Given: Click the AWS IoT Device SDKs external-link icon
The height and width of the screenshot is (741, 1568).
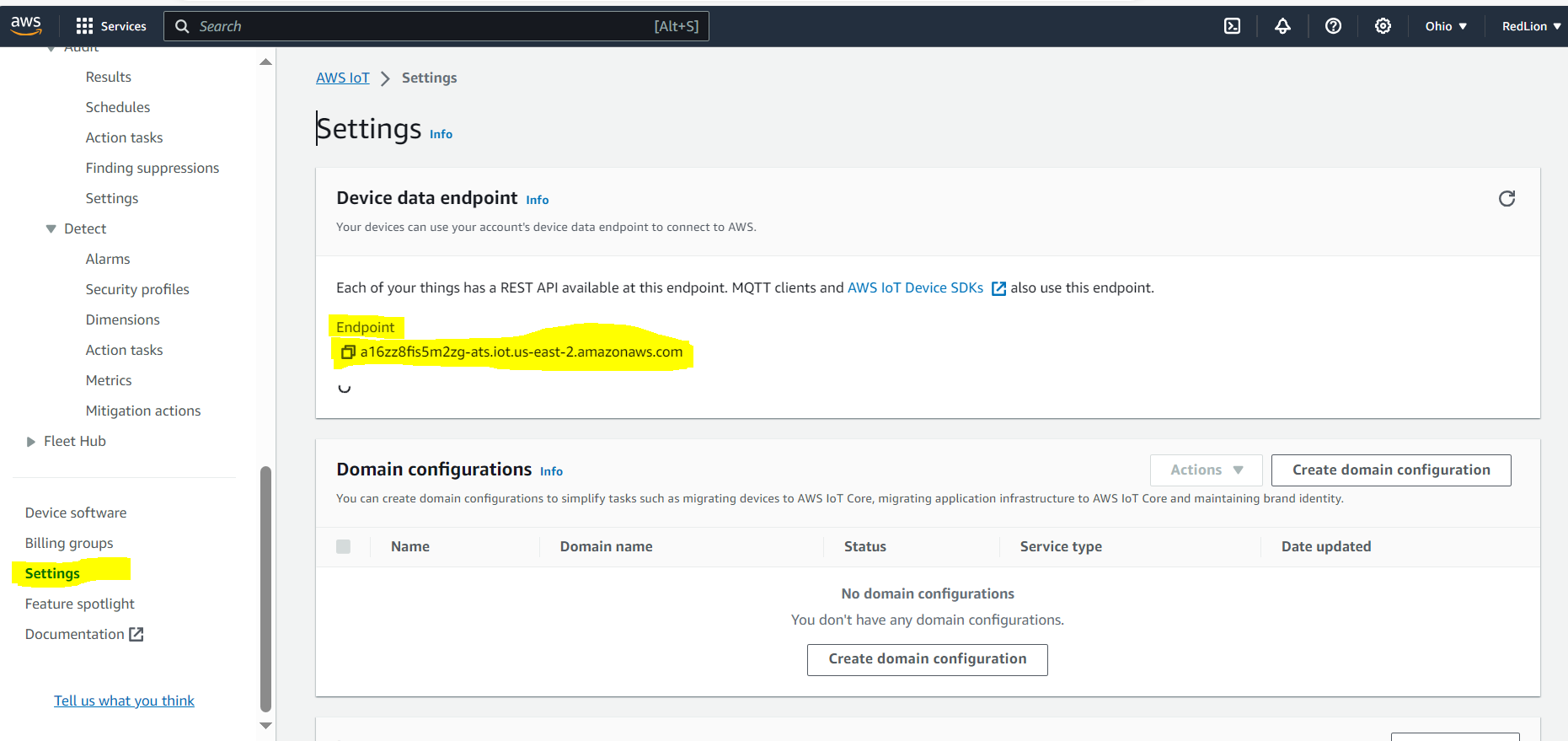Looking at the screenshot, I should (998, 288).
